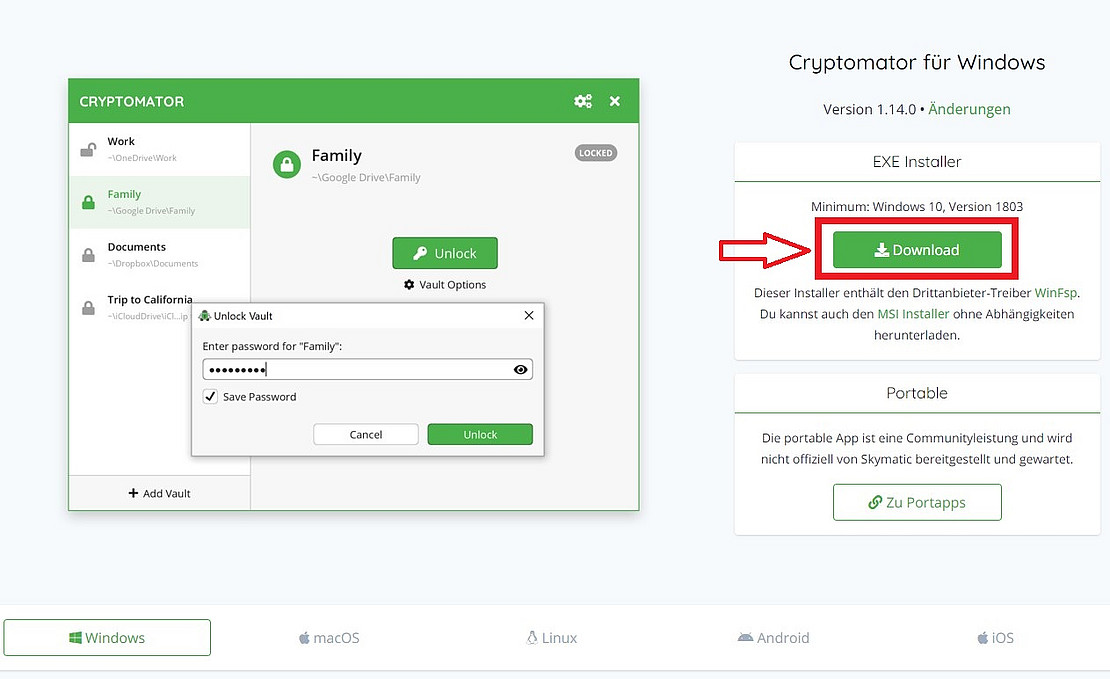Open Vault Options for the Family vault
The image size is (1110, 679).
[x=444, y=285]
